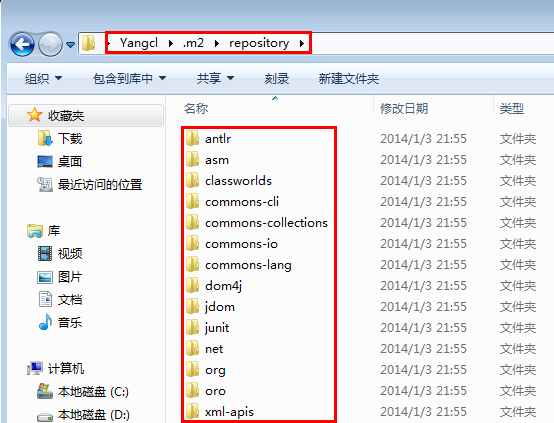Click the greyed Forward arrow button
The height and width of the screenshot is (423, 554).
[x=50, y=45]
